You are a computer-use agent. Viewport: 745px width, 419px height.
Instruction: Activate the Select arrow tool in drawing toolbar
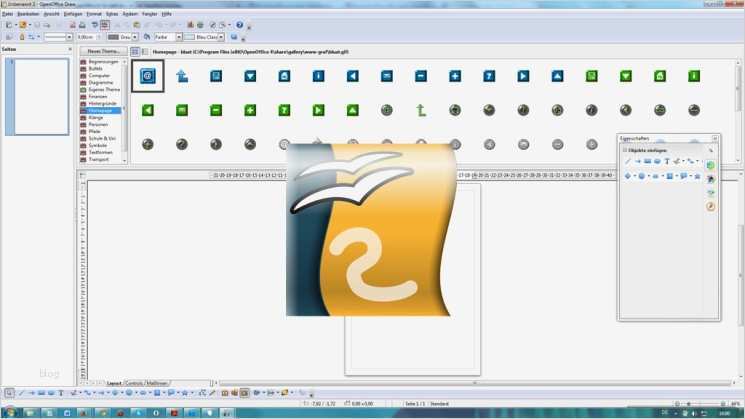pyautogui.click(x=9, y=393)
